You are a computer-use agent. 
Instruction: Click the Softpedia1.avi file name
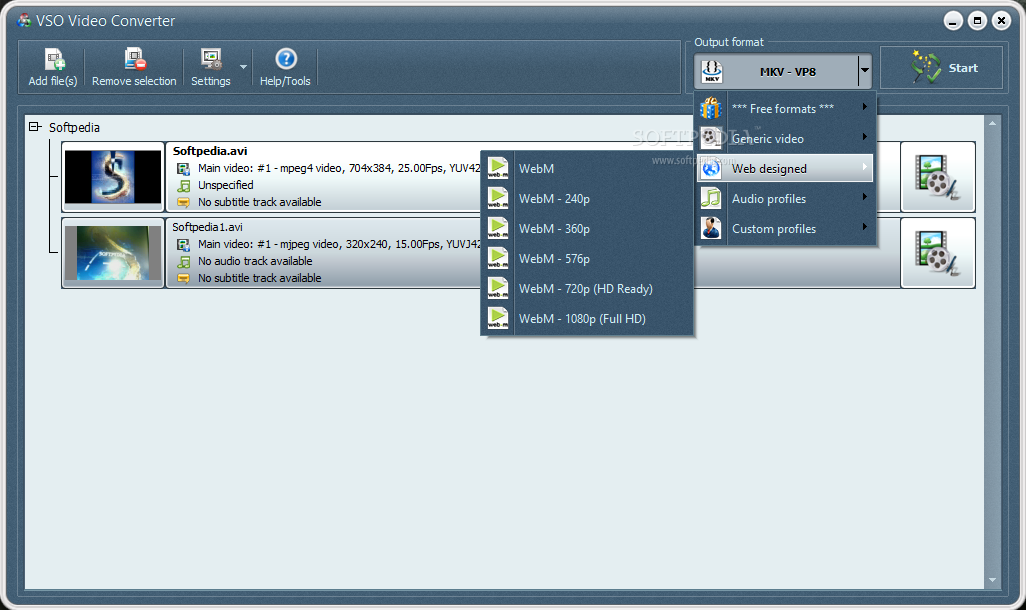pos(207,227)
